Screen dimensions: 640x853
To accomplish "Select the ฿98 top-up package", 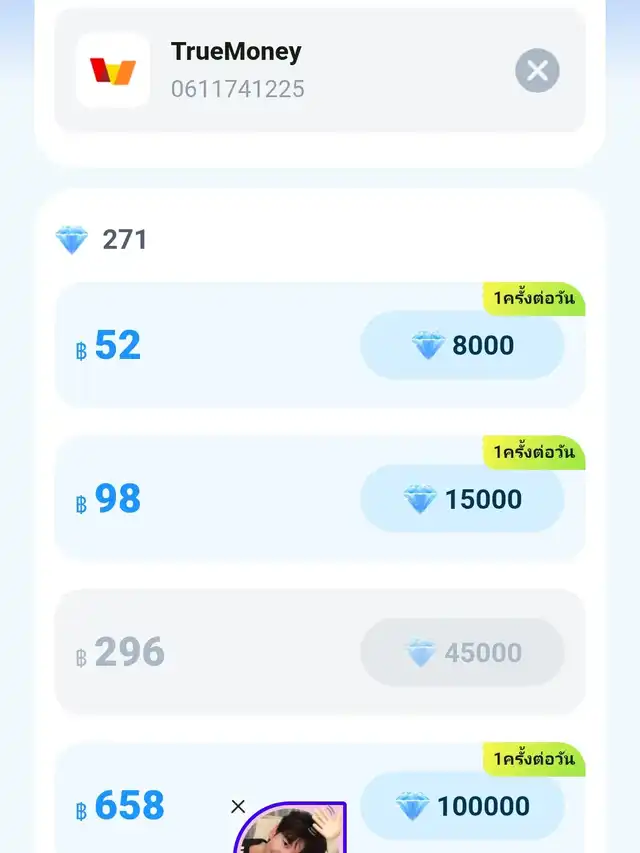I will click(118, 499).
